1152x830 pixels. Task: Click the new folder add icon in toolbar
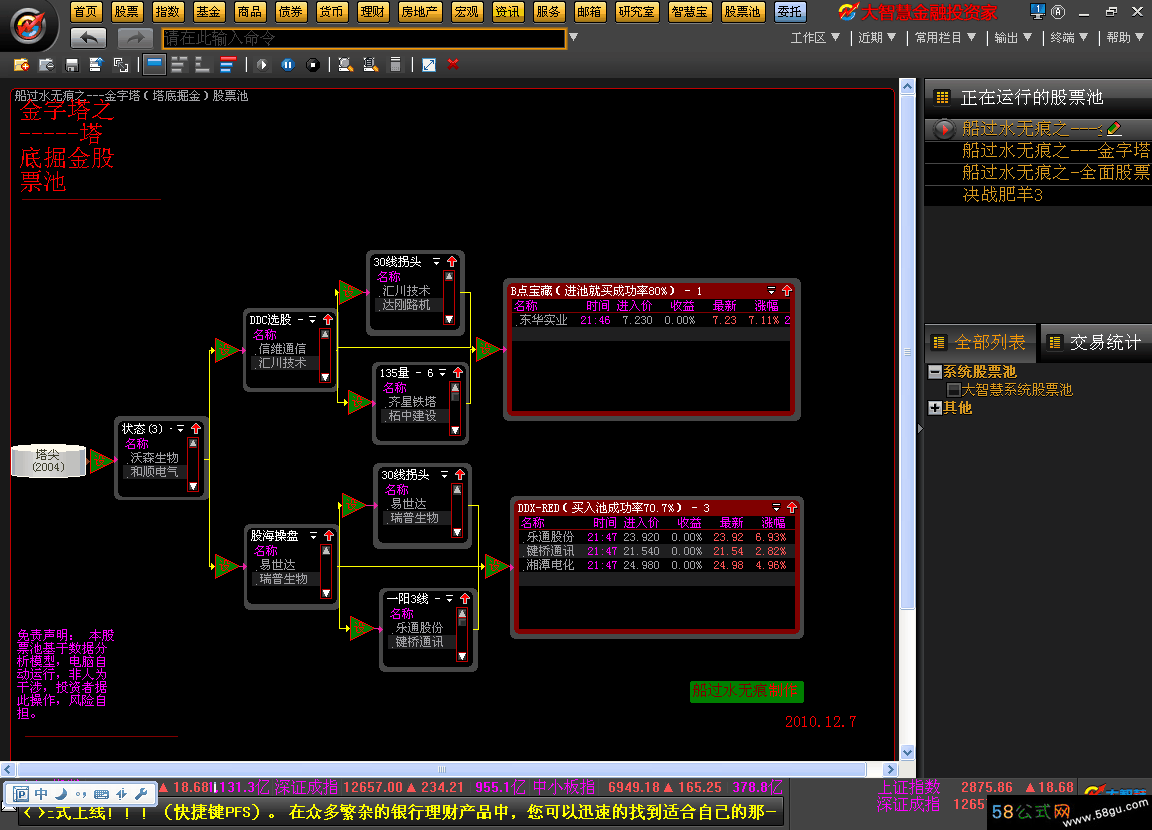point(21,65)
